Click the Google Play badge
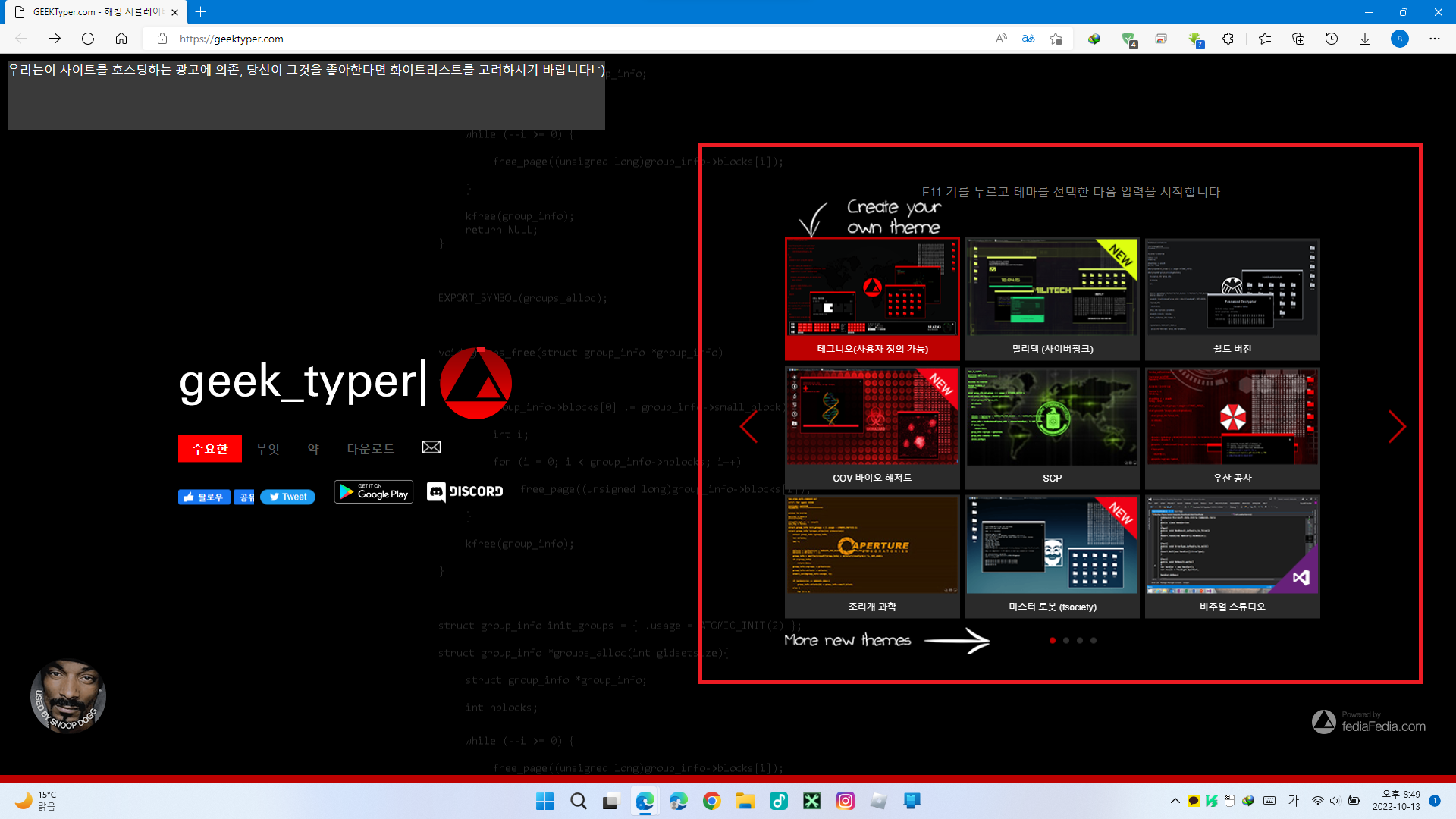Image resolution: width=1456 pixels, height=819 pixels. coord(374,491)
